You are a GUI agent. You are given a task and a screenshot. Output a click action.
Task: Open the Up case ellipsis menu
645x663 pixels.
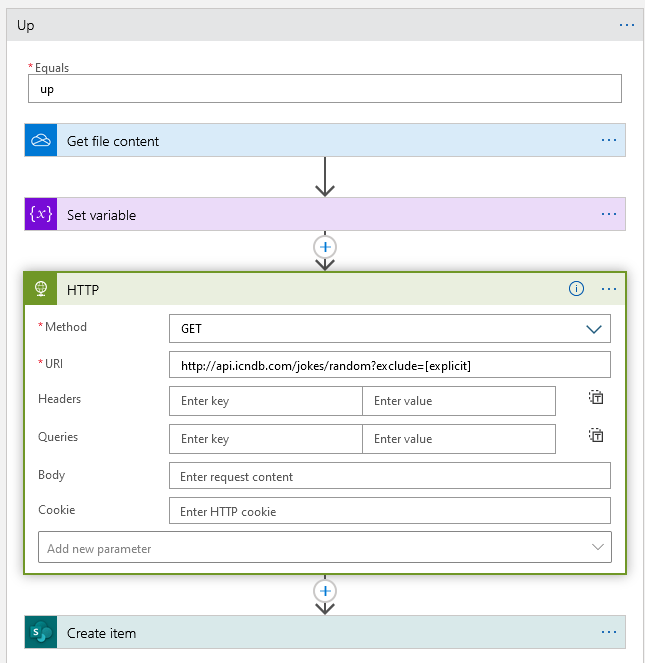click(627, 25)
